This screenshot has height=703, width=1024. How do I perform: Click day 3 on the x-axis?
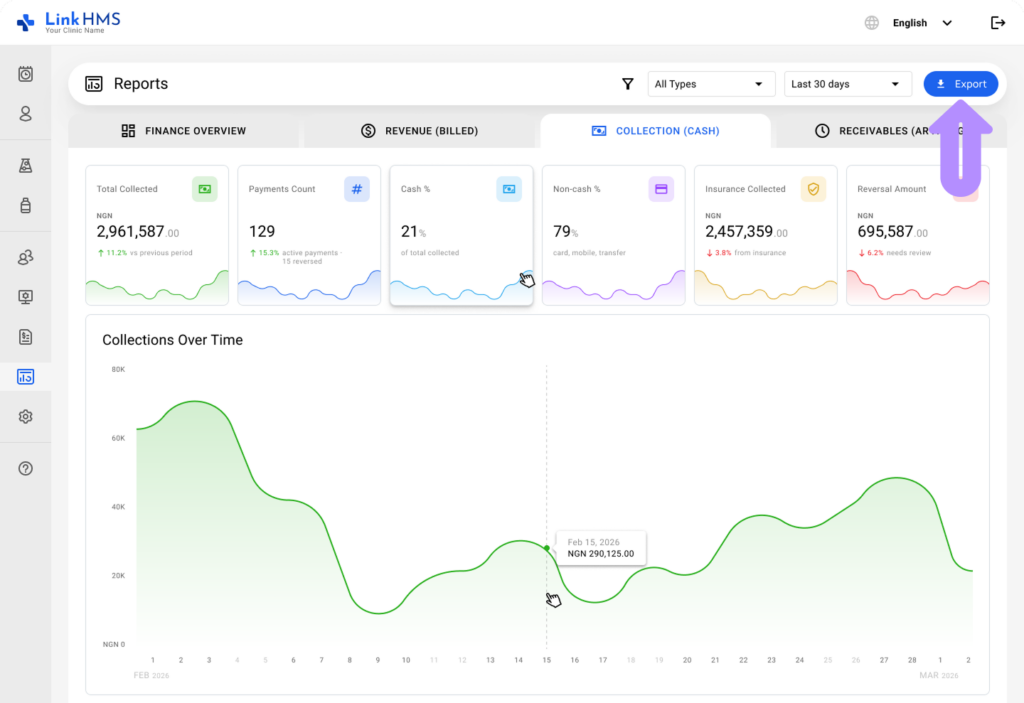(x=209, y=660)
